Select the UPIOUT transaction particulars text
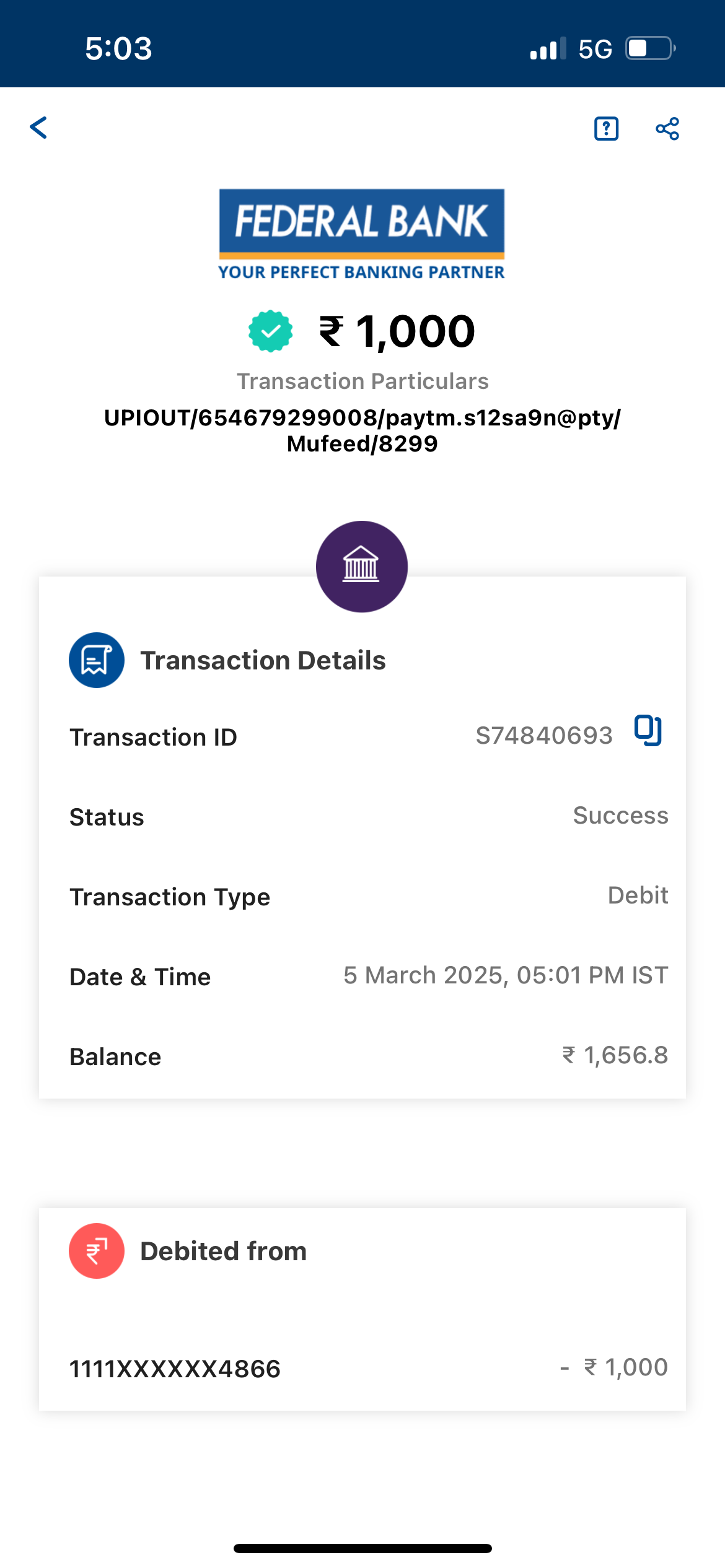The image size is (725, 1568). (362, 430)
